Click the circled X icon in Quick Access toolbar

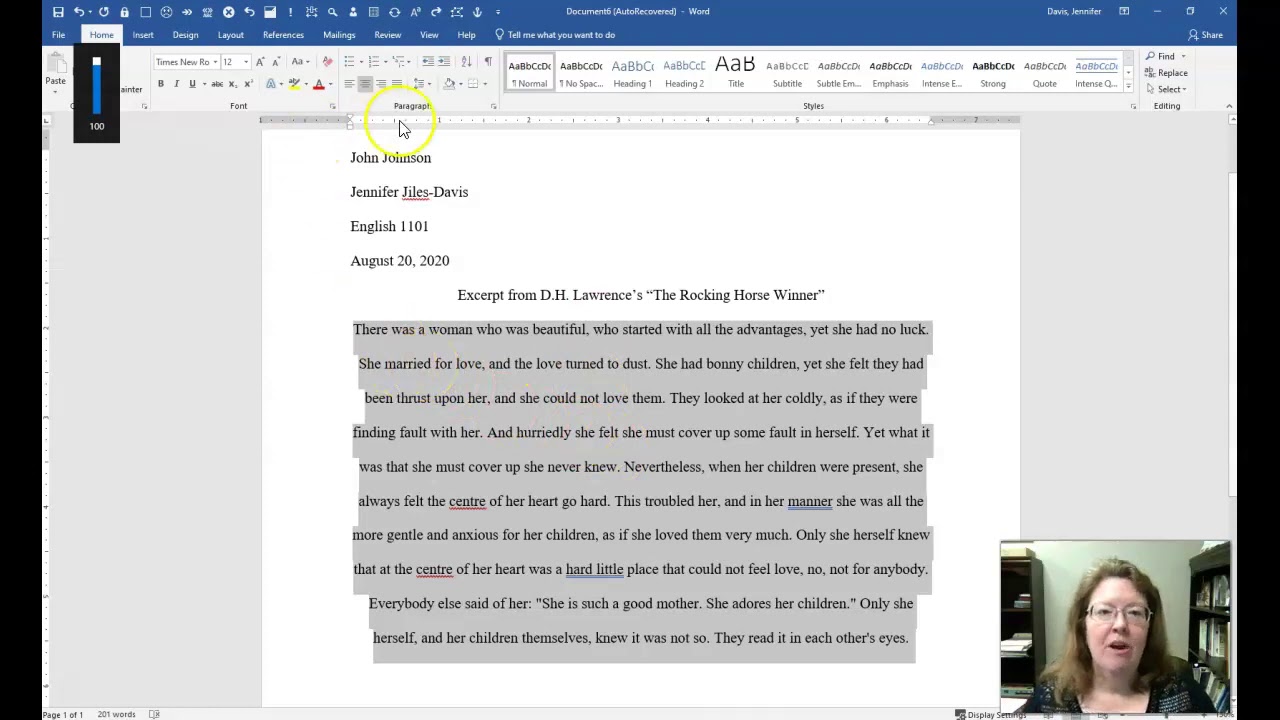pyautogui.click(x=228, y=12)
